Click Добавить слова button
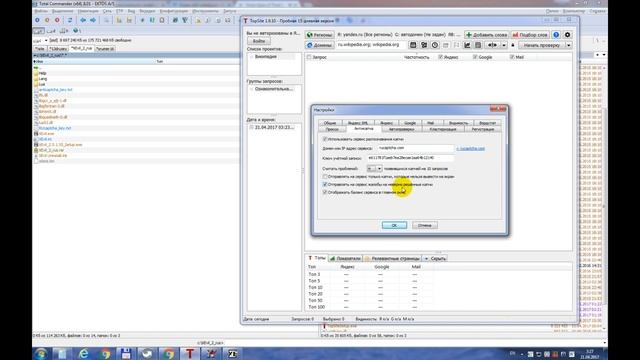 [487, 35]
